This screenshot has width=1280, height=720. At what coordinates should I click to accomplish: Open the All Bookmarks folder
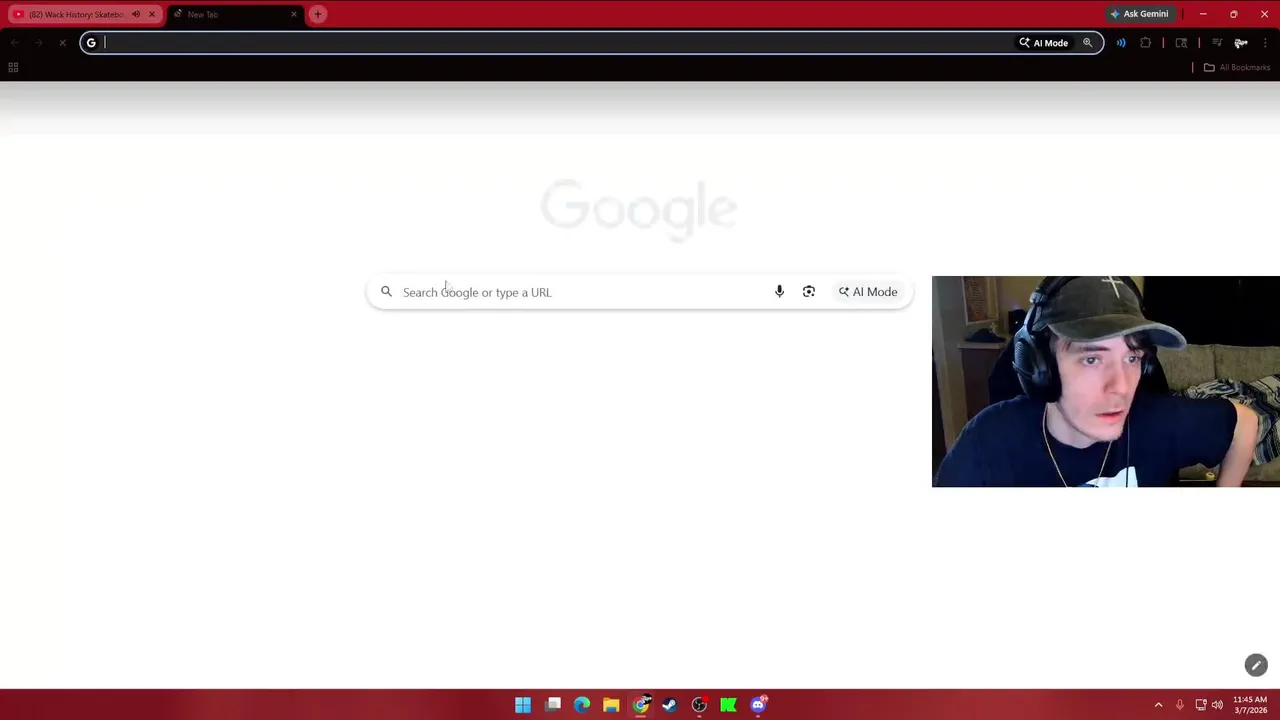click(1237, 67)
